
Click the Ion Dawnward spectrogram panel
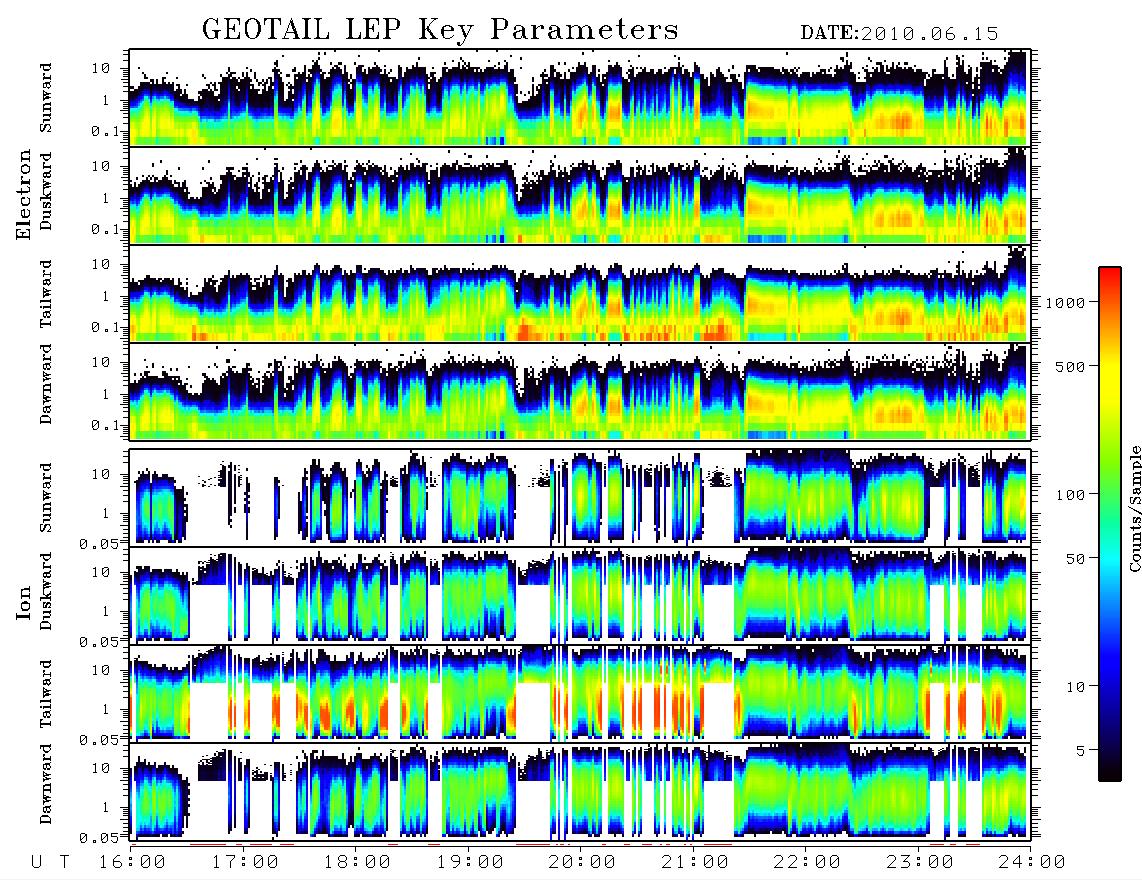tap(580, 792)
